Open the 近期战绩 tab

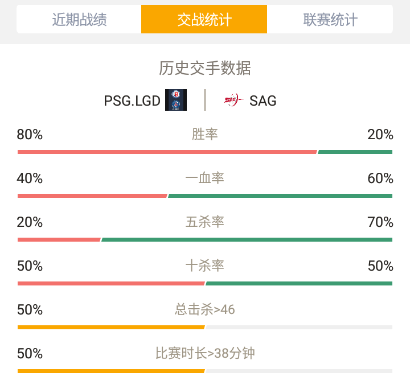[79, 19]
